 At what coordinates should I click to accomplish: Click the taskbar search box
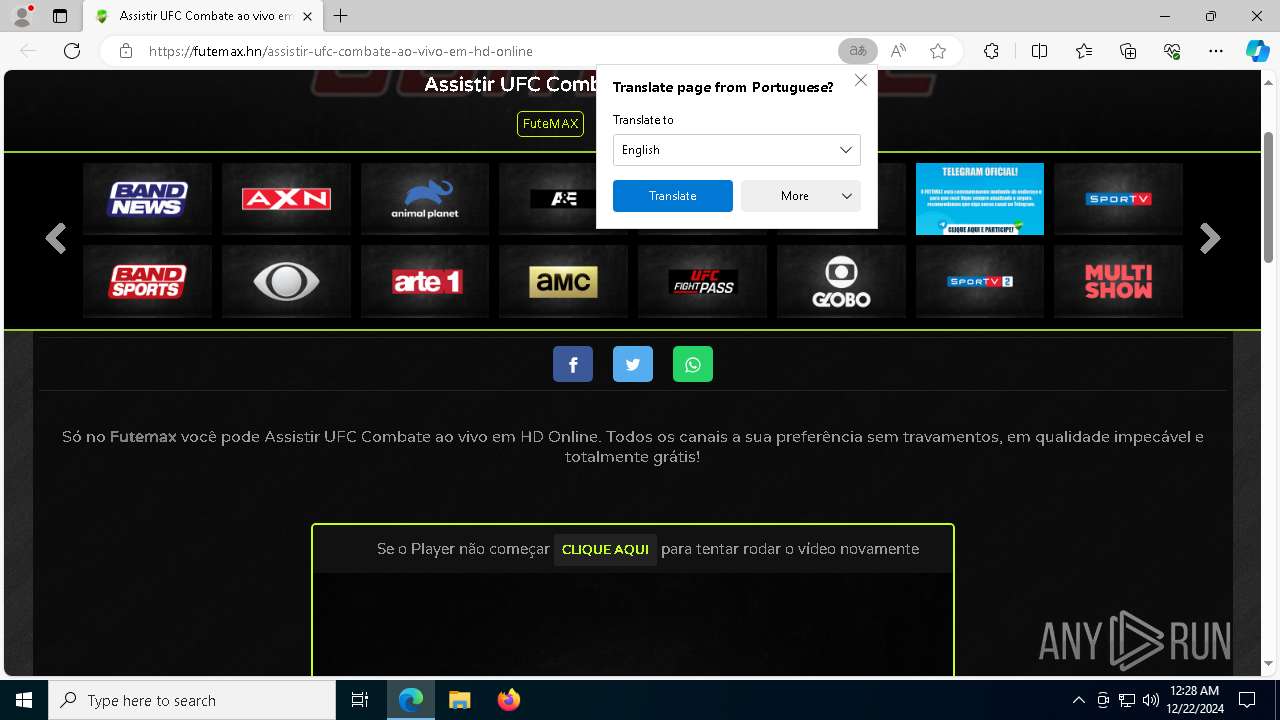[x=192, y=700]
